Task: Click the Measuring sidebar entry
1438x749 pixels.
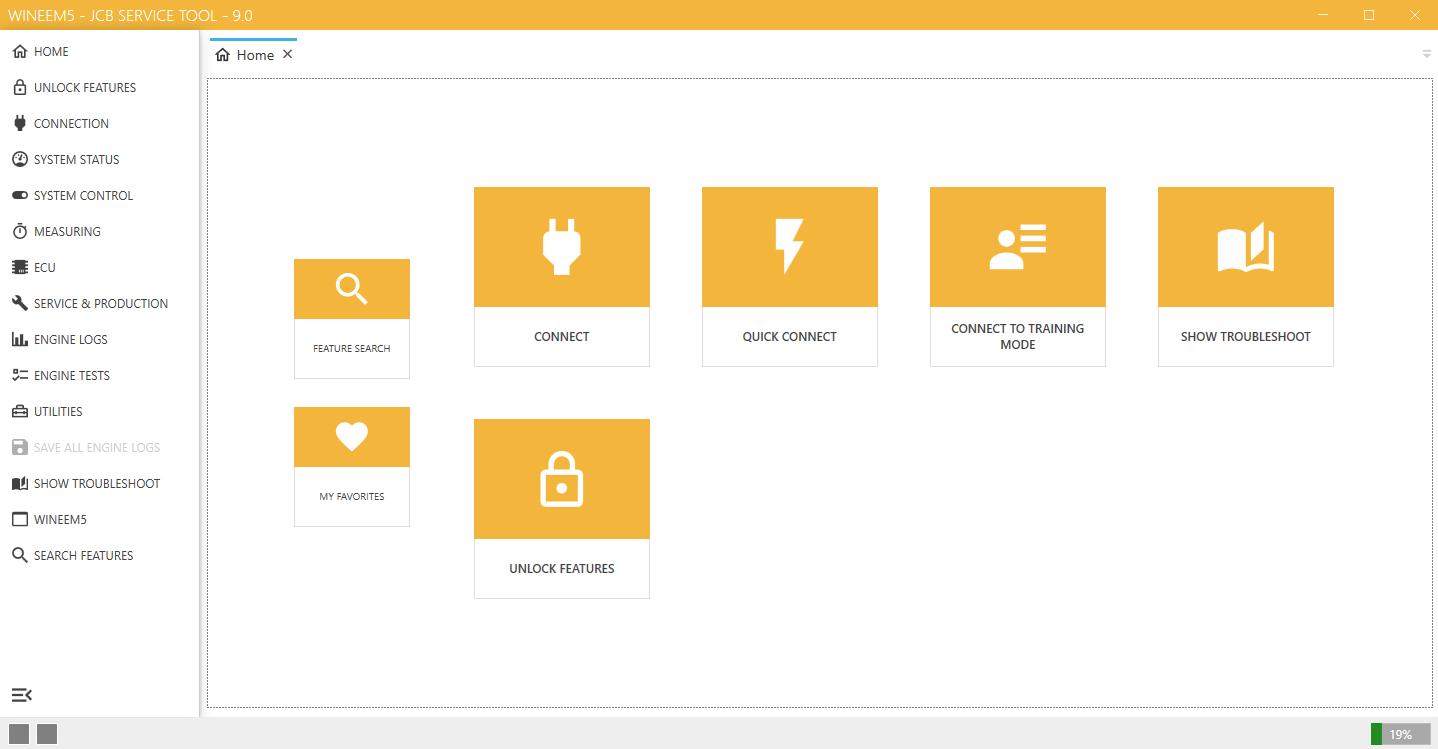Action: [x=67, y=231]
